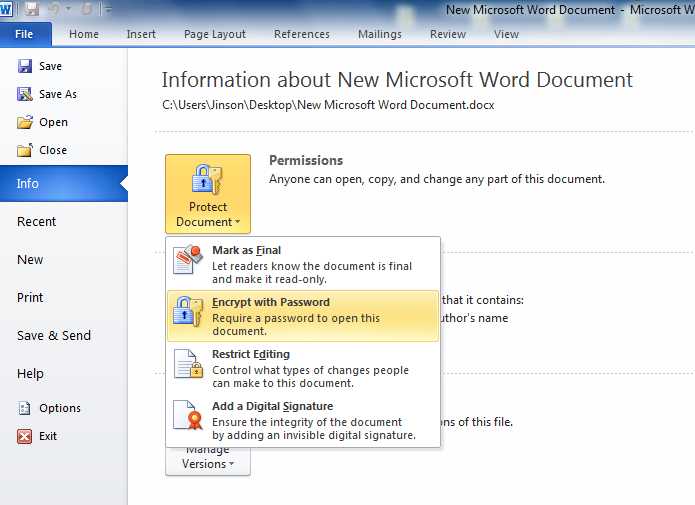Viewport: 695px width, 505px height.
Task: Click the Save label in sidebar
Action: [50, 66]
